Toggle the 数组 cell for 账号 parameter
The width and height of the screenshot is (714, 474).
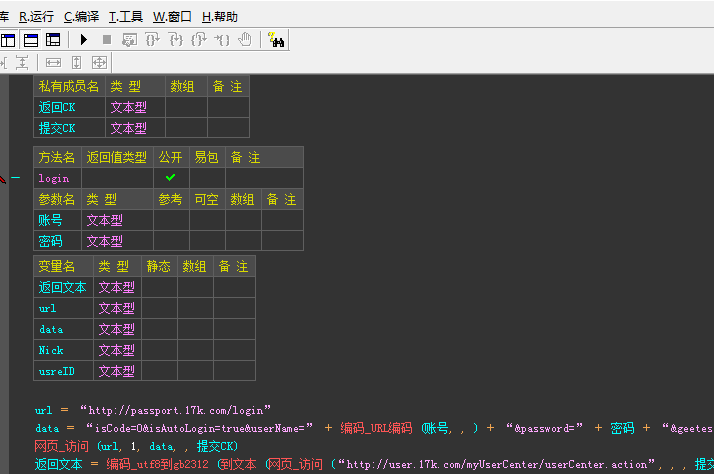click(x=243, y=220)
